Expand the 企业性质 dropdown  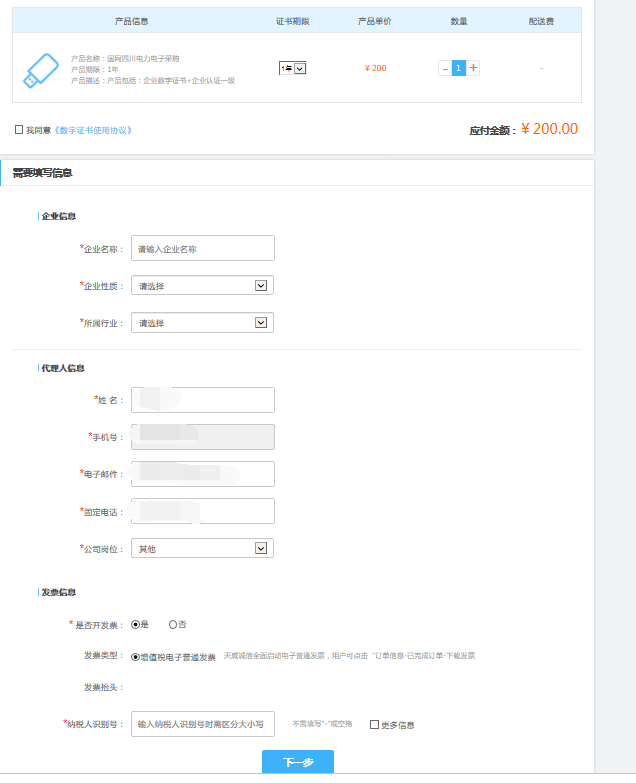[x=202, y=286]
